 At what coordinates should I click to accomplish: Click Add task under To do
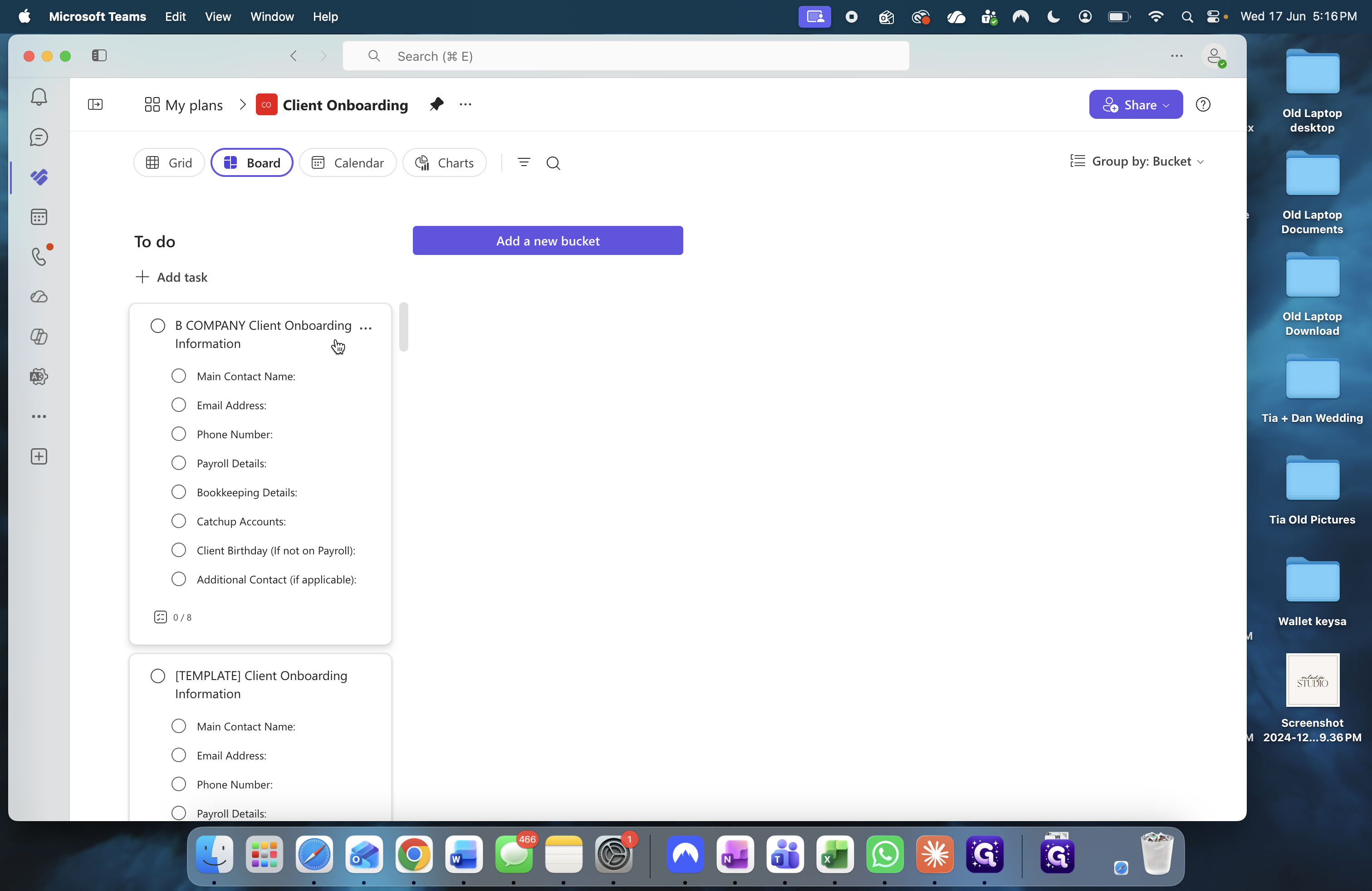coord(171,277)
